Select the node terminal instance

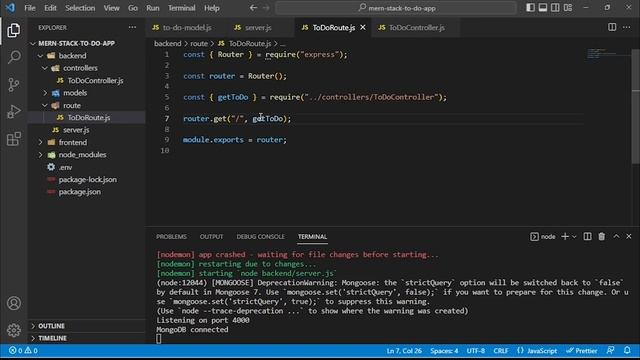point(543,237)
